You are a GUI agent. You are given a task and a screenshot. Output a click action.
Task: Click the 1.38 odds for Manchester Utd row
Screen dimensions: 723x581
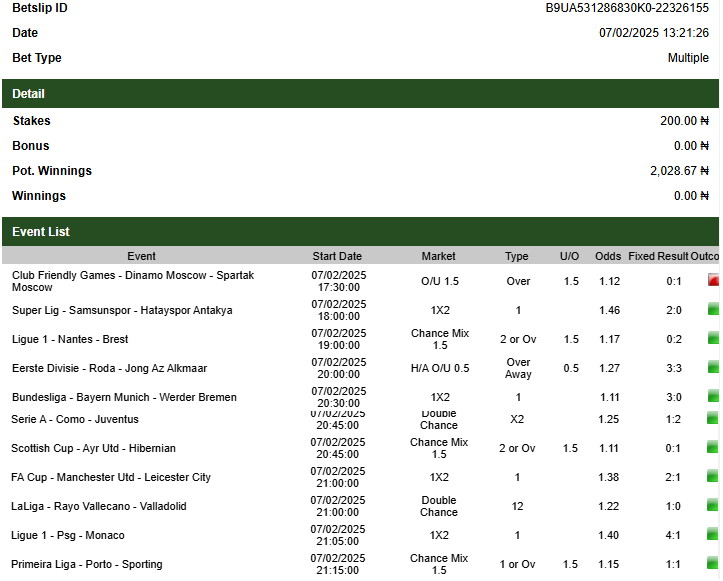(x=609, y=477)
